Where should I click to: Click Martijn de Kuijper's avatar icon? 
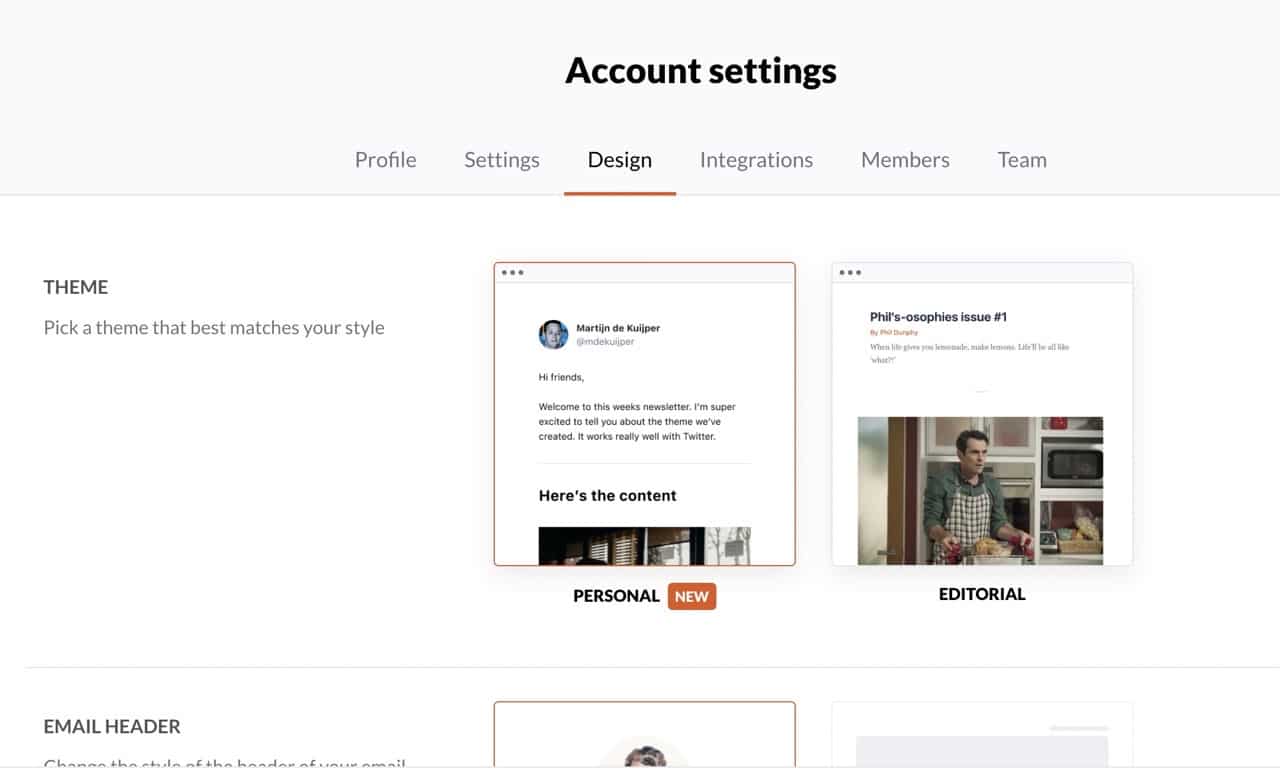553,334
